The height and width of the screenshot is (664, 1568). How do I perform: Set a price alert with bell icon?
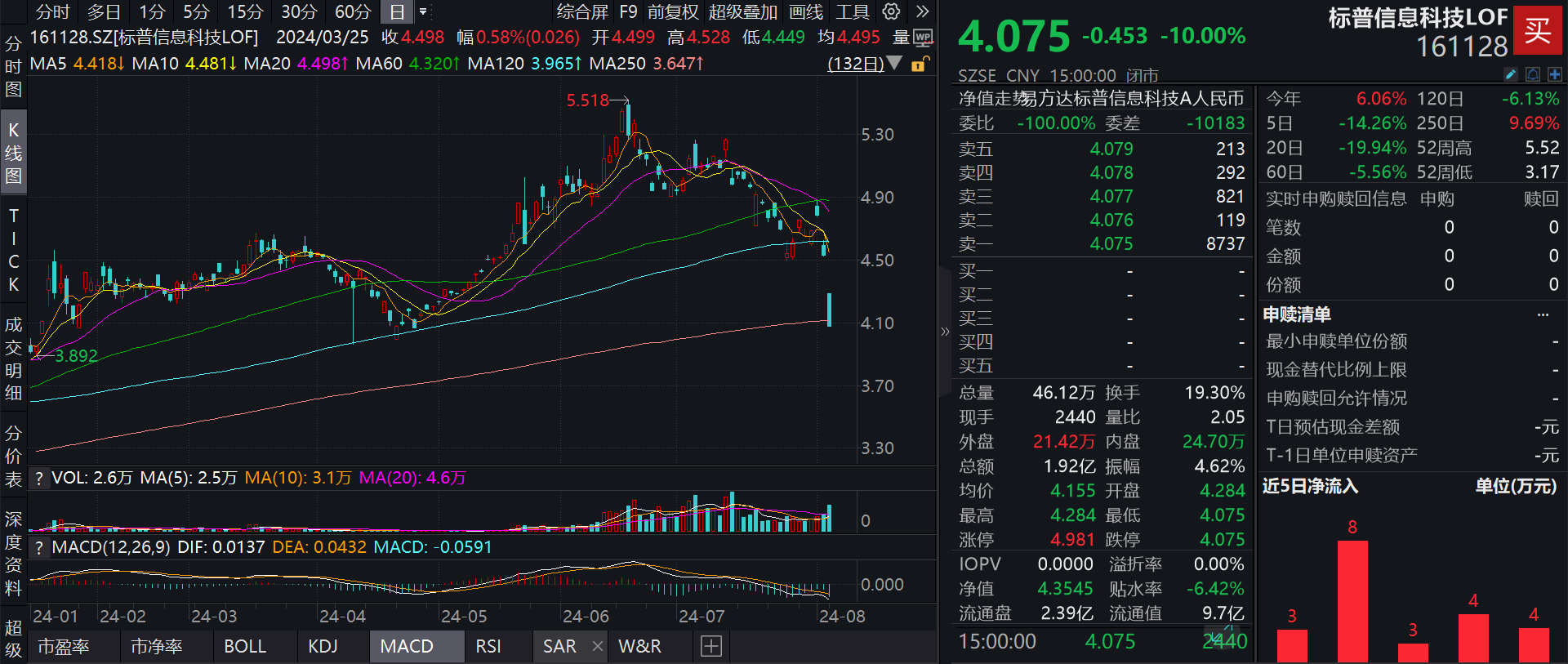point(1533,74)
